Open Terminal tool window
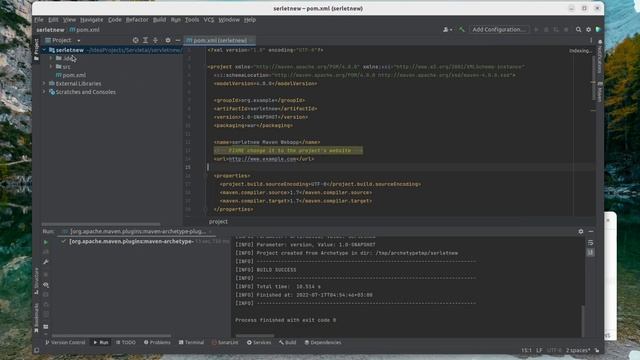 (191, 342)
